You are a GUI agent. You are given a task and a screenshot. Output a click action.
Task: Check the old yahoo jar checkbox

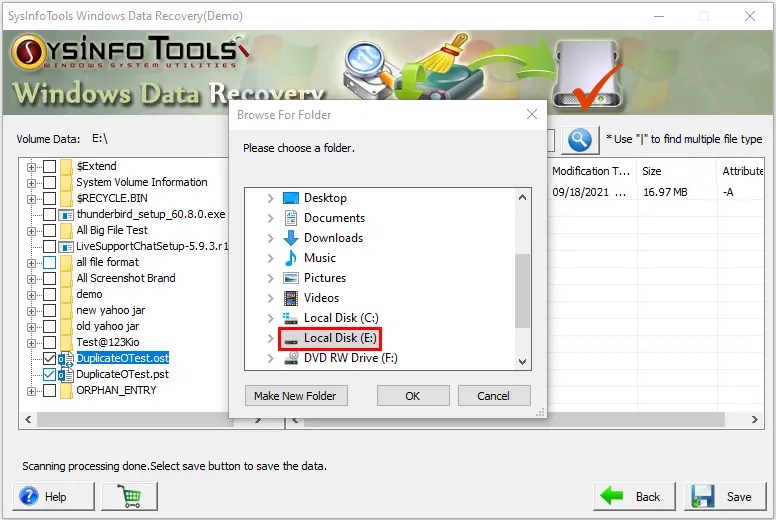click(x=49, y=327)
